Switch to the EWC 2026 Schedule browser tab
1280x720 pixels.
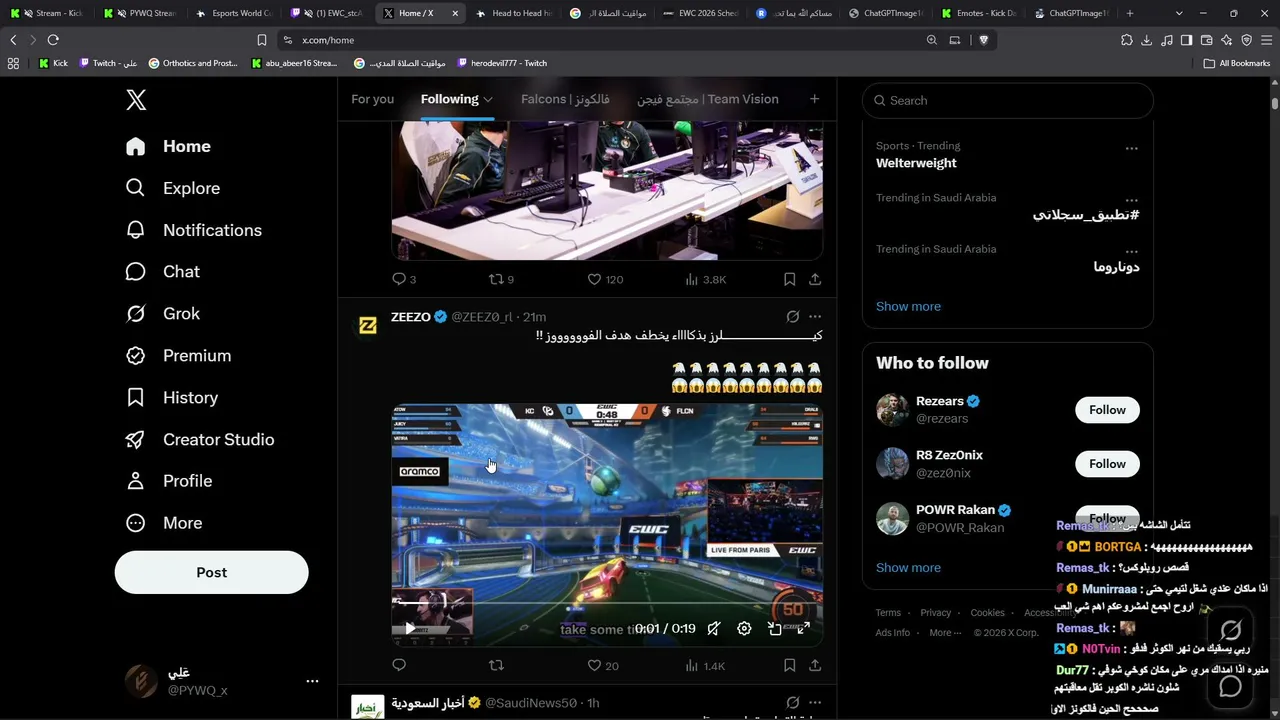700,13
